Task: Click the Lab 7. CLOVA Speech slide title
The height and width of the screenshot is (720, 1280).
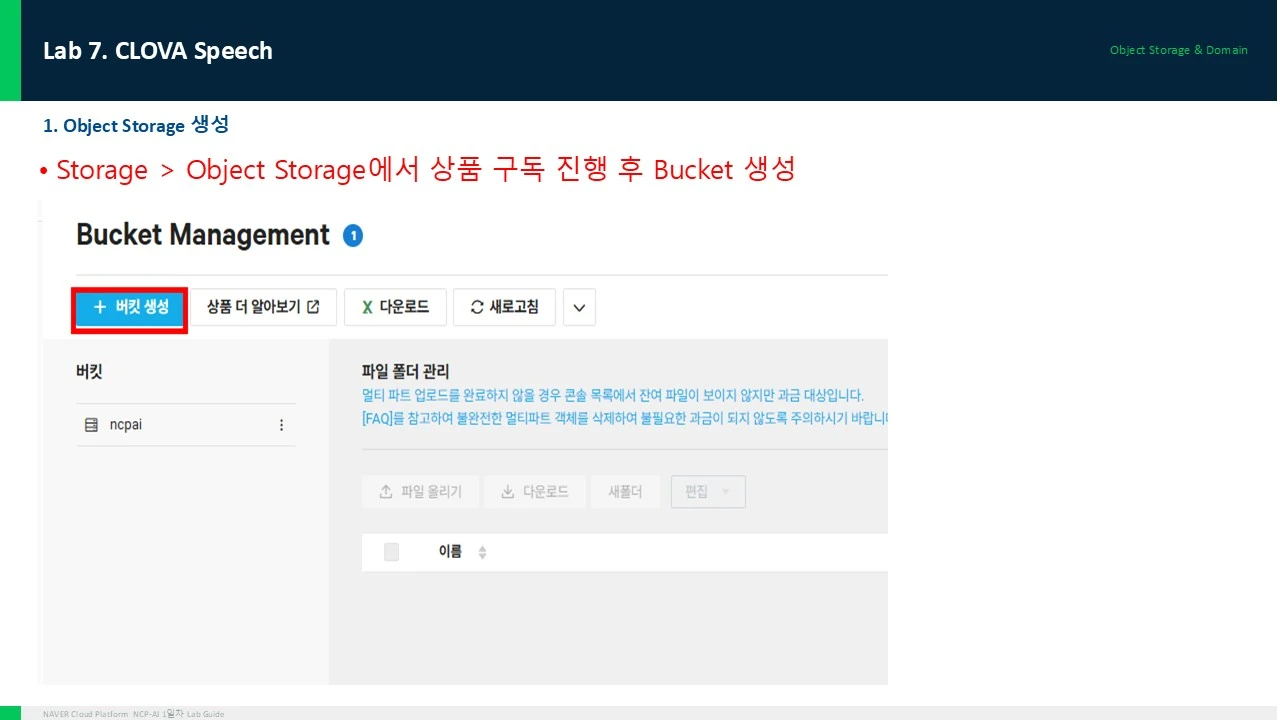Action: click(x=158, y=51)
